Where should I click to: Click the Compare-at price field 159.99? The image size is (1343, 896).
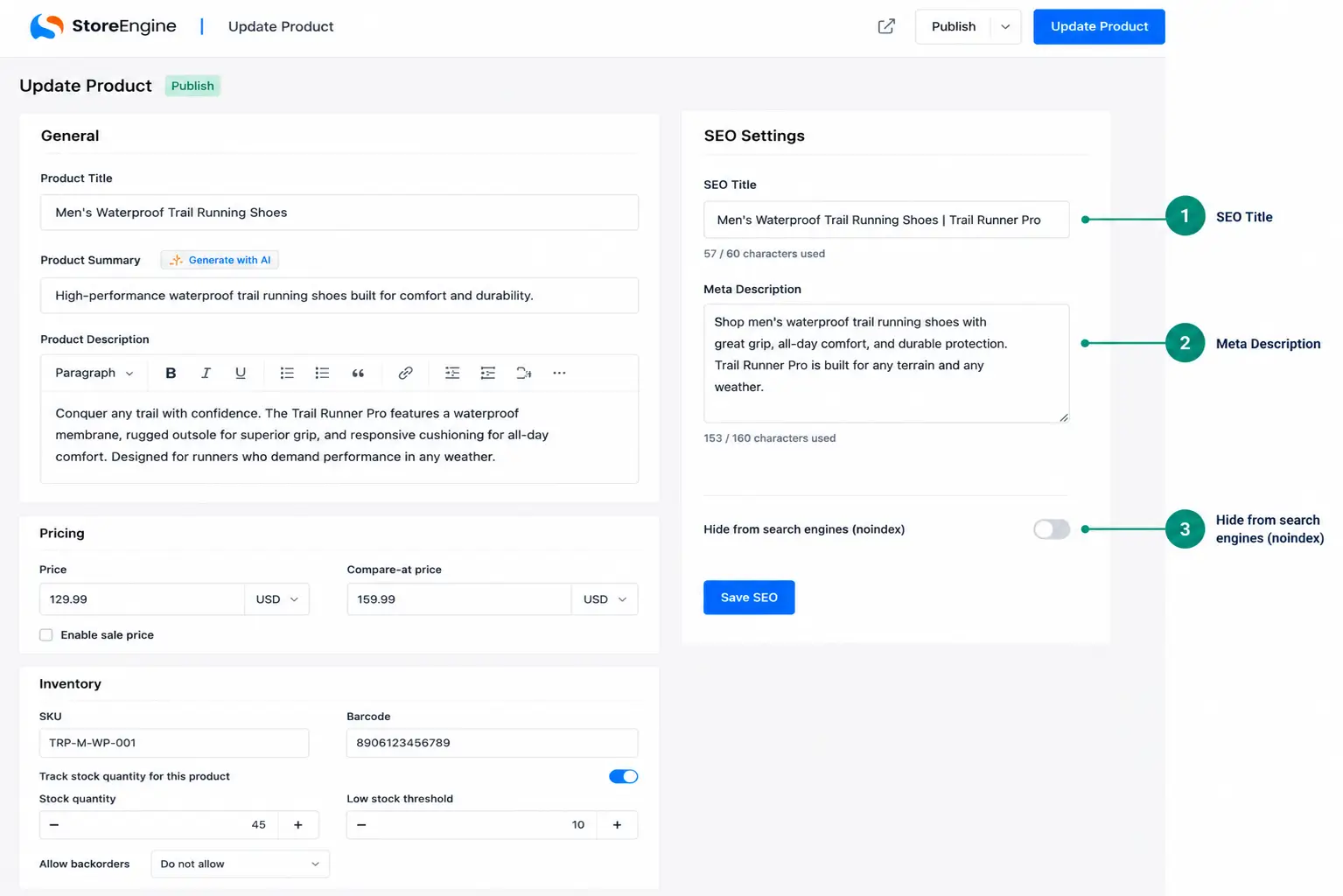(x=459, y=599)
